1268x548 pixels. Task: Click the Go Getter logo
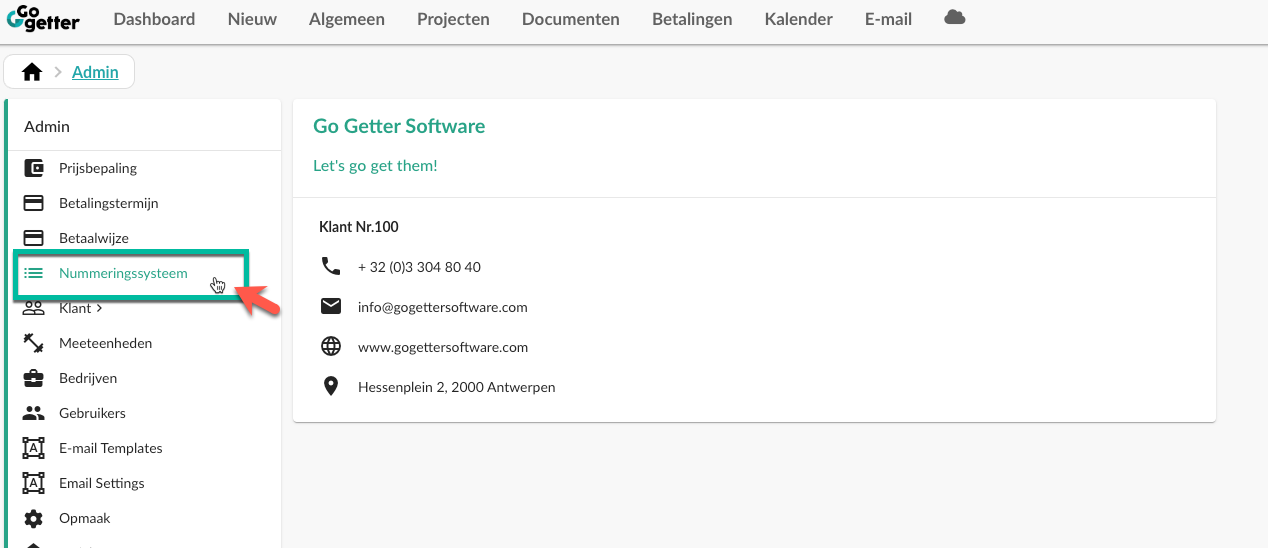[43, 19]
